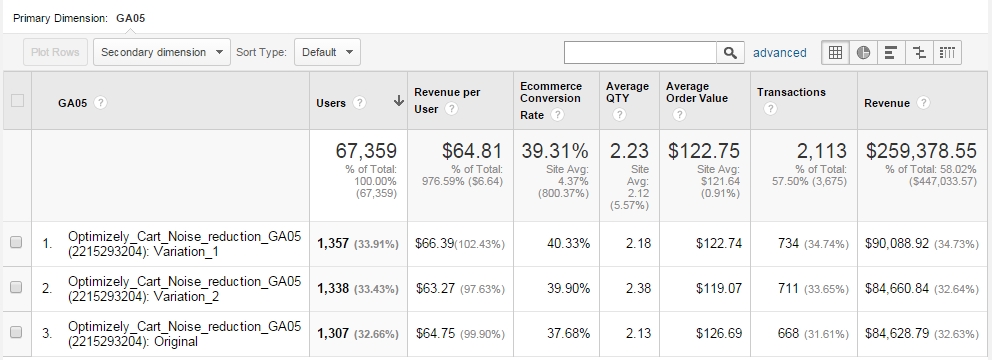This screenshot has height=360, width=992.
Task: Select the pivot table view icon
Action: click(947, 53)
